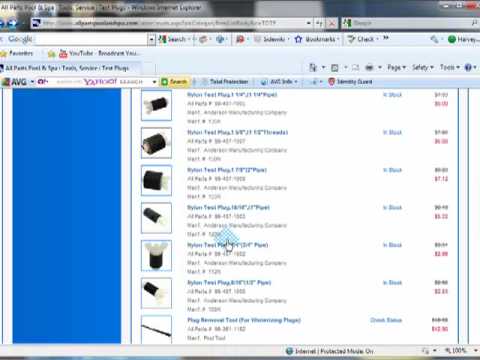Open the IE Tools menu
Viewport: 480px width, 360px height.
[450, 68]
